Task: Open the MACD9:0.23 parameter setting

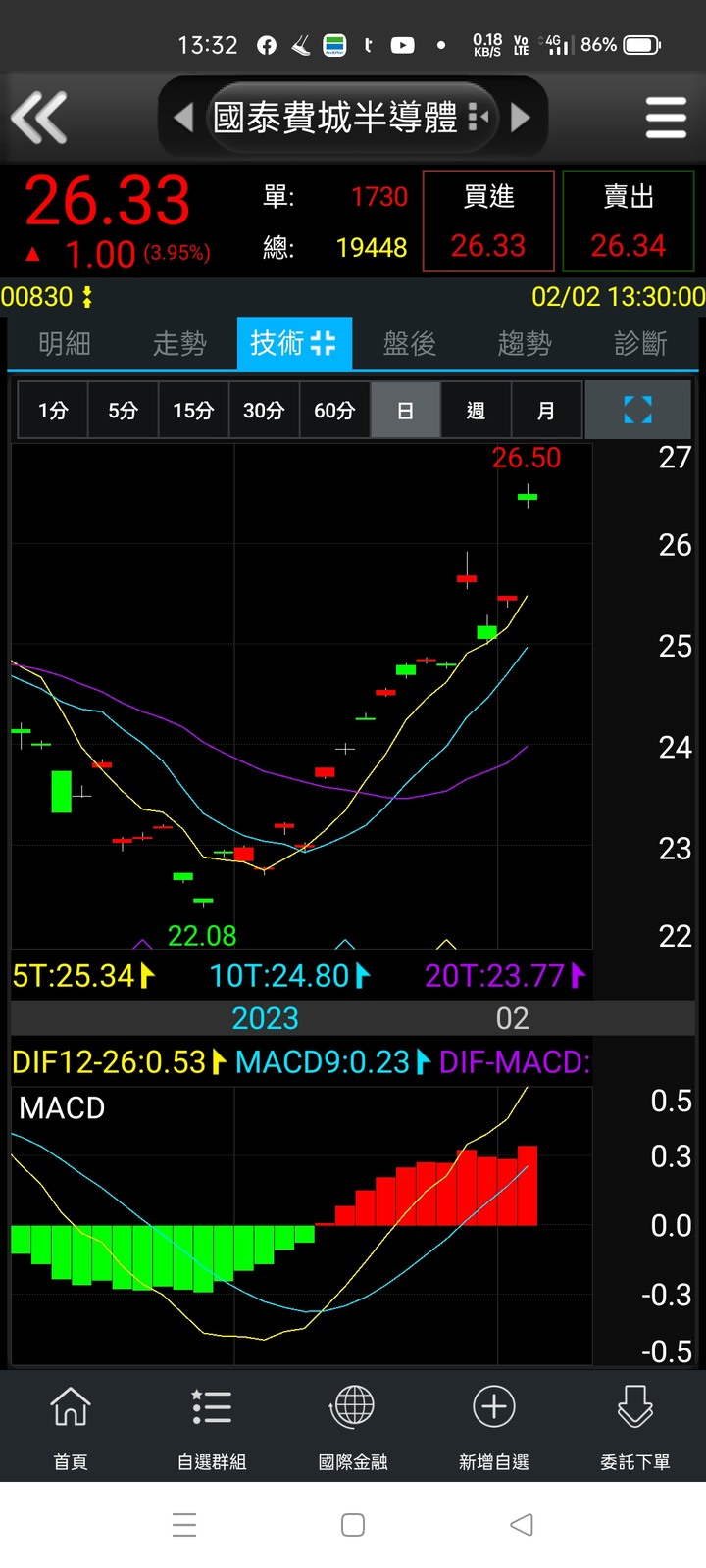Action: [x=332, y=1062]
